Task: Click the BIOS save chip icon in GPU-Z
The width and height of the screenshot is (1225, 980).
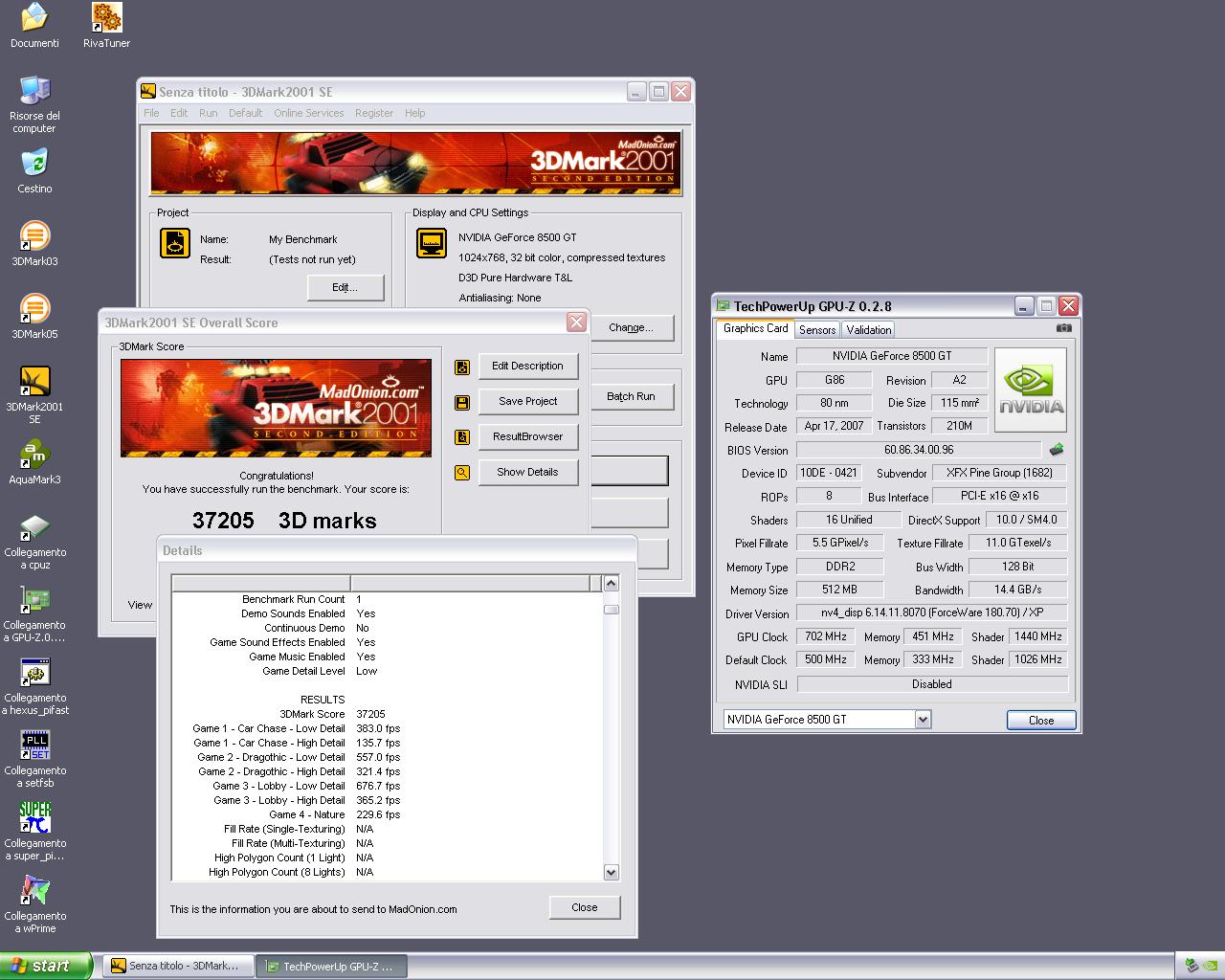Action: pos(1056,449)
